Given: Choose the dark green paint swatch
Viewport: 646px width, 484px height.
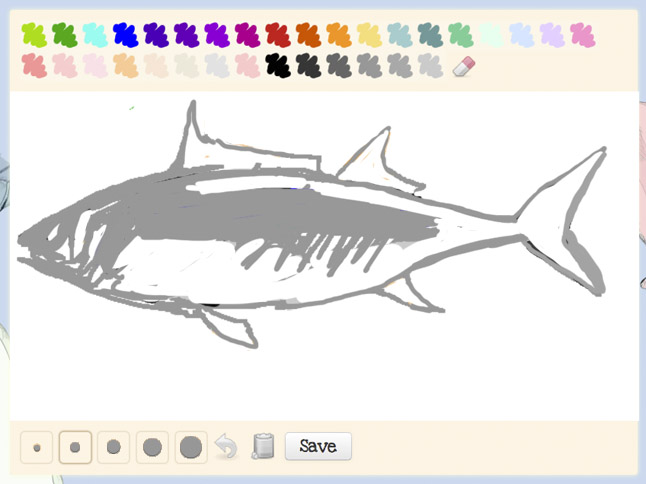Looking at the screenshot, I should [x=64, y=35].
